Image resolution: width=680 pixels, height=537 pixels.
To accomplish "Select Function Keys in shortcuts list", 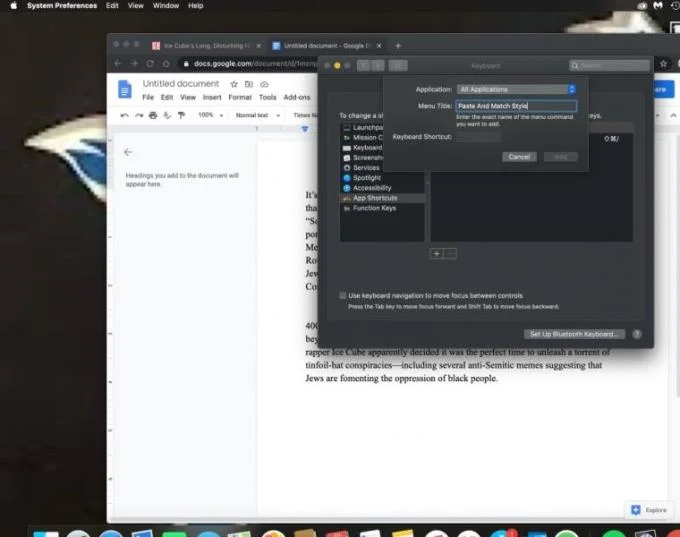I will (369, 208).
